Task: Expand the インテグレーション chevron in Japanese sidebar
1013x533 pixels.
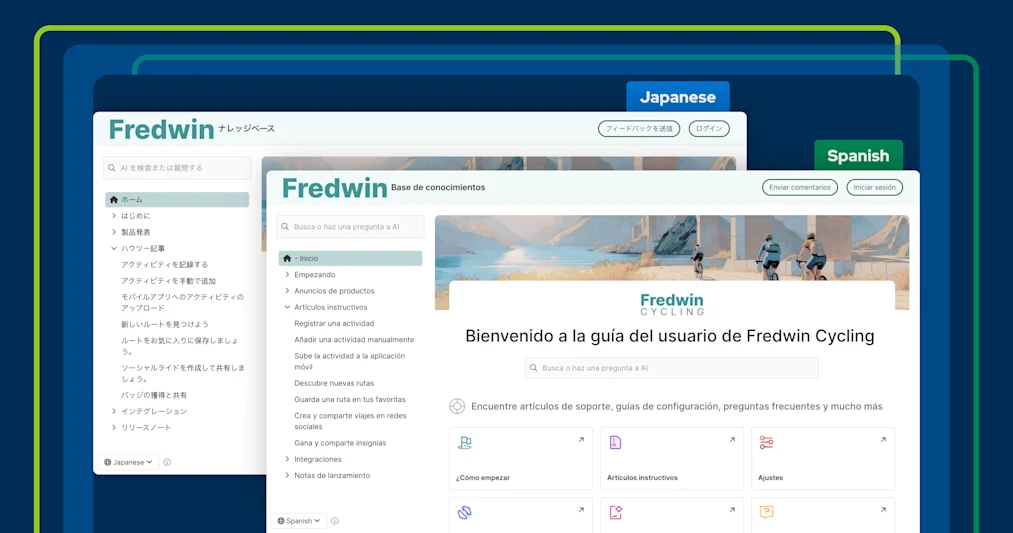Action: [114, 411]
